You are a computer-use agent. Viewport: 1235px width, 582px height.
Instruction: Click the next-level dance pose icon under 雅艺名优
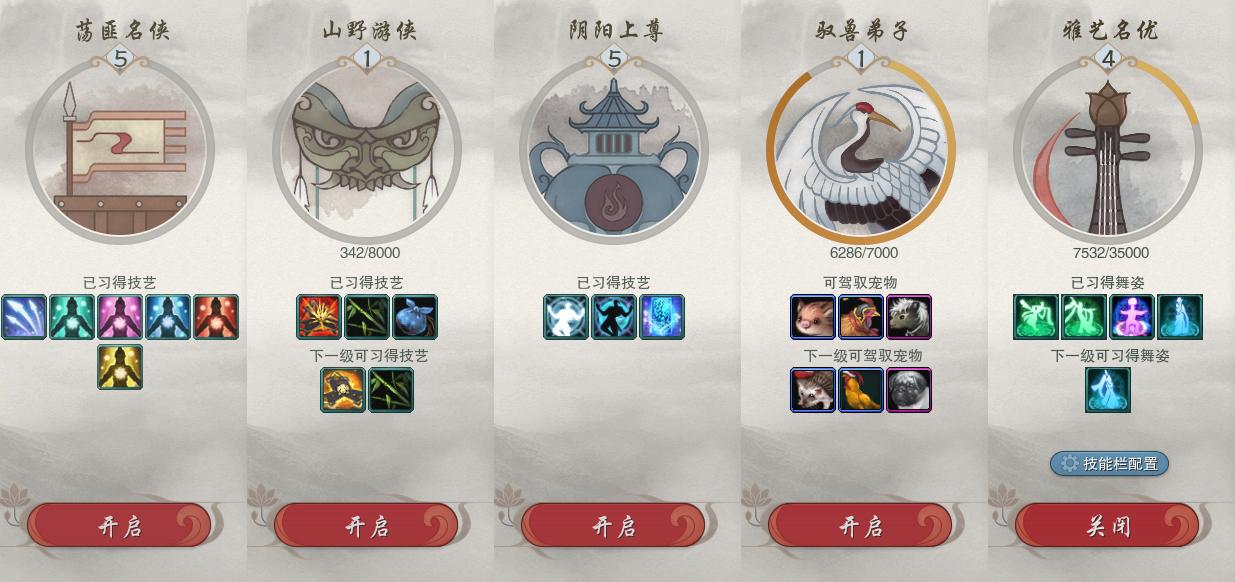[1108, 389]
